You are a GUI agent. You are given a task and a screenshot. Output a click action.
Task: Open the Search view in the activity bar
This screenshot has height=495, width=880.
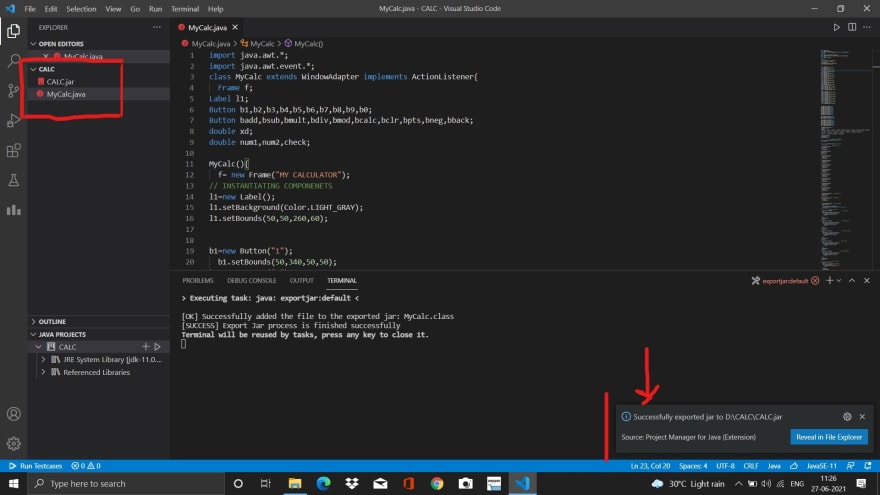13,61
